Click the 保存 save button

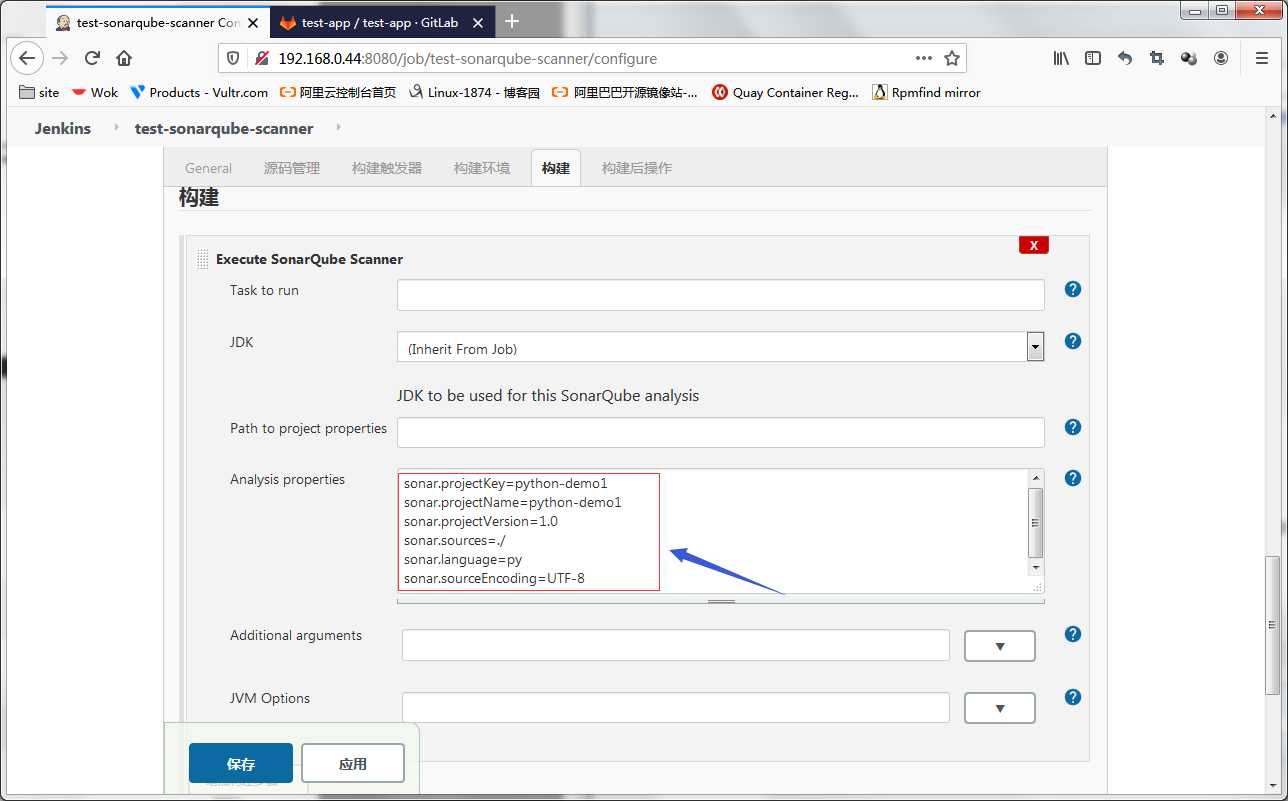pos(241,763)
